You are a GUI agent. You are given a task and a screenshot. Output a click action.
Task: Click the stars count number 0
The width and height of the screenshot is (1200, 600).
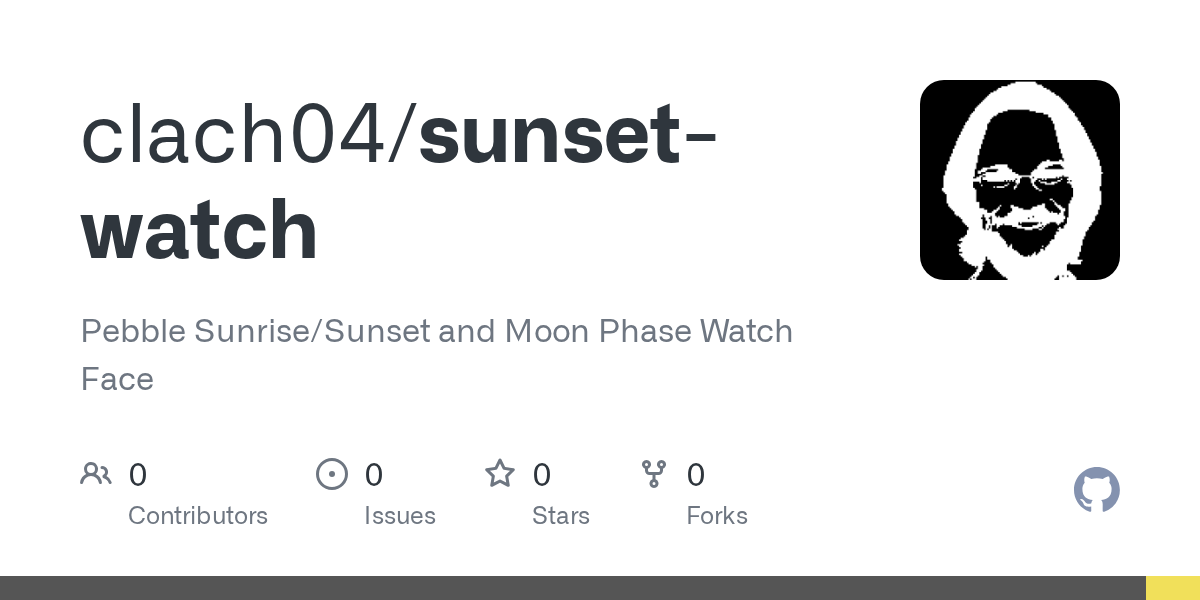tap(542, 475)
